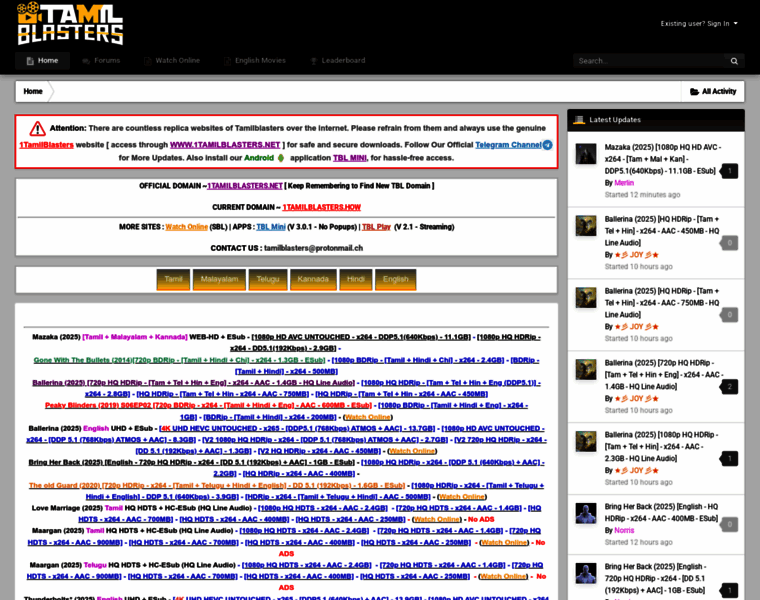Open the Watch Online (SBL) link

(x=187, y=227)
